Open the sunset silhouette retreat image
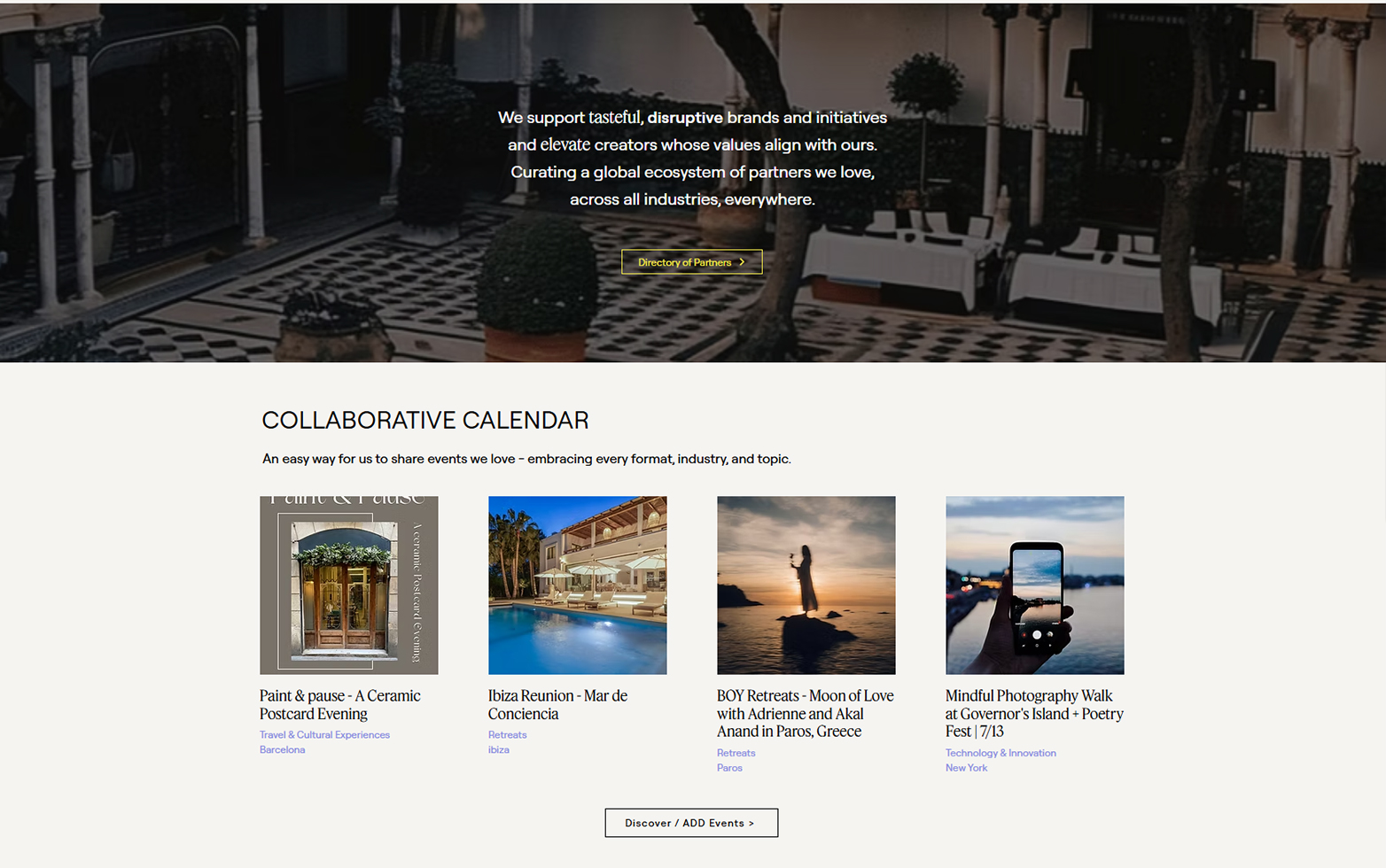The height and width of the screenshot is (868, 1386). (x=806, y=585)
